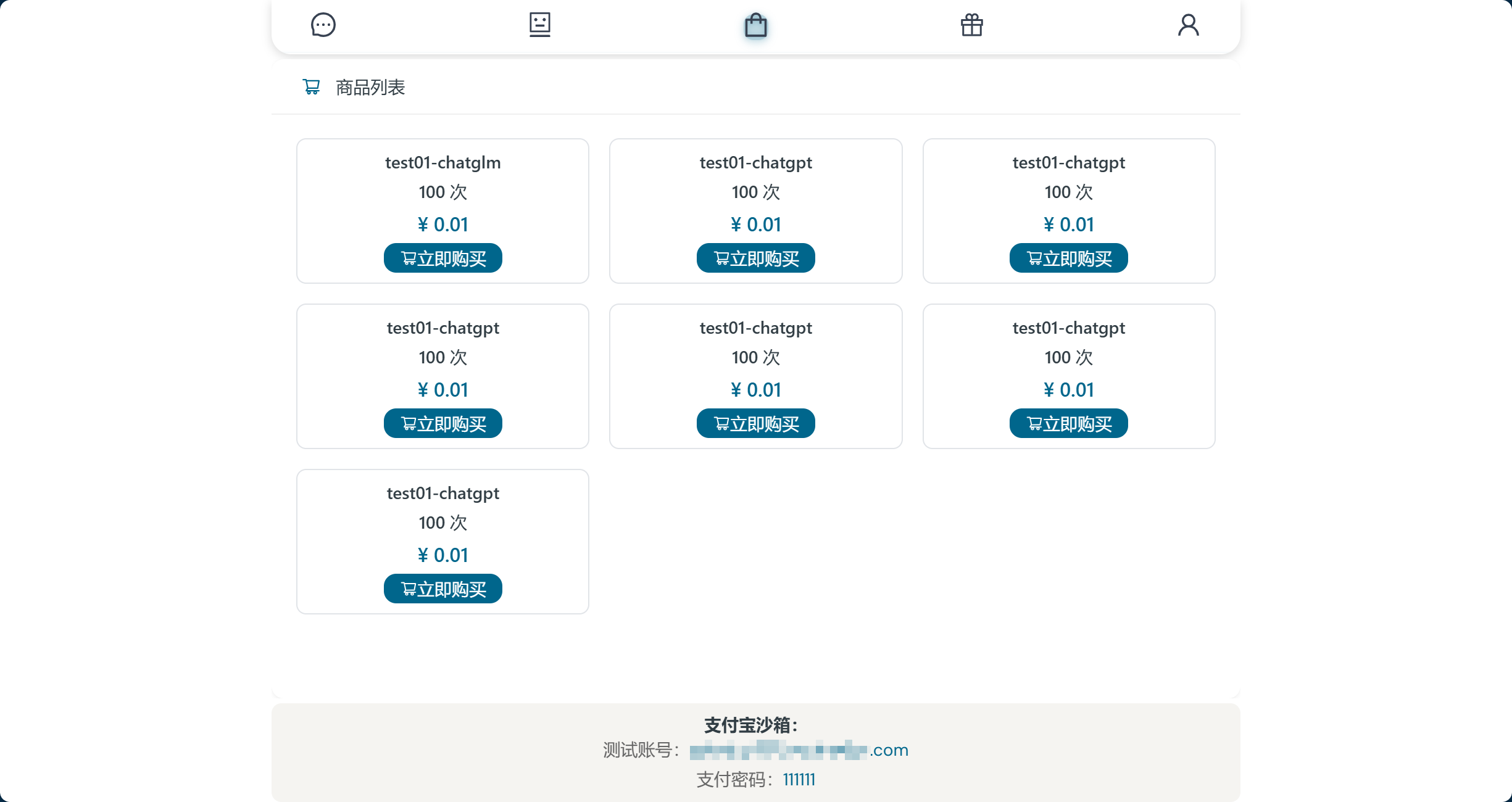Screen dimensions: 1512x802
Task: Click the robot assistant navigation icon
Action: 539,25
